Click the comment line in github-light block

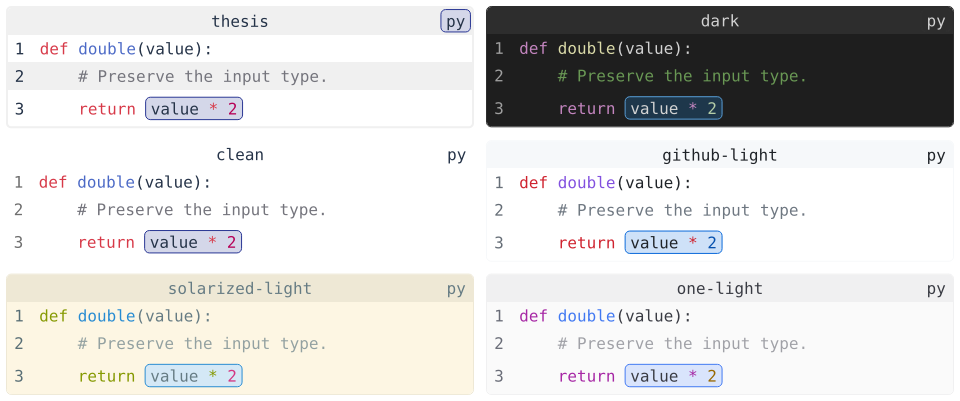[683, 211]
